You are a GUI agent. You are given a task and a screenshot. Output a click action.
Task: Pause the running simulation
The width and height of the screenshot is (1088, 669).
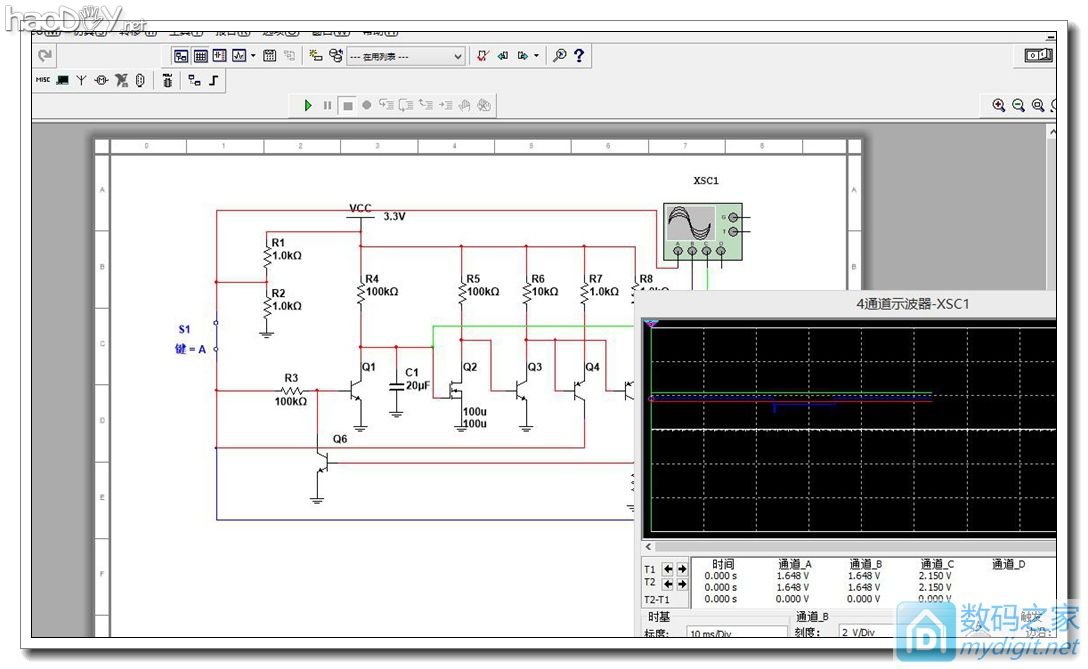pos(327,105)
